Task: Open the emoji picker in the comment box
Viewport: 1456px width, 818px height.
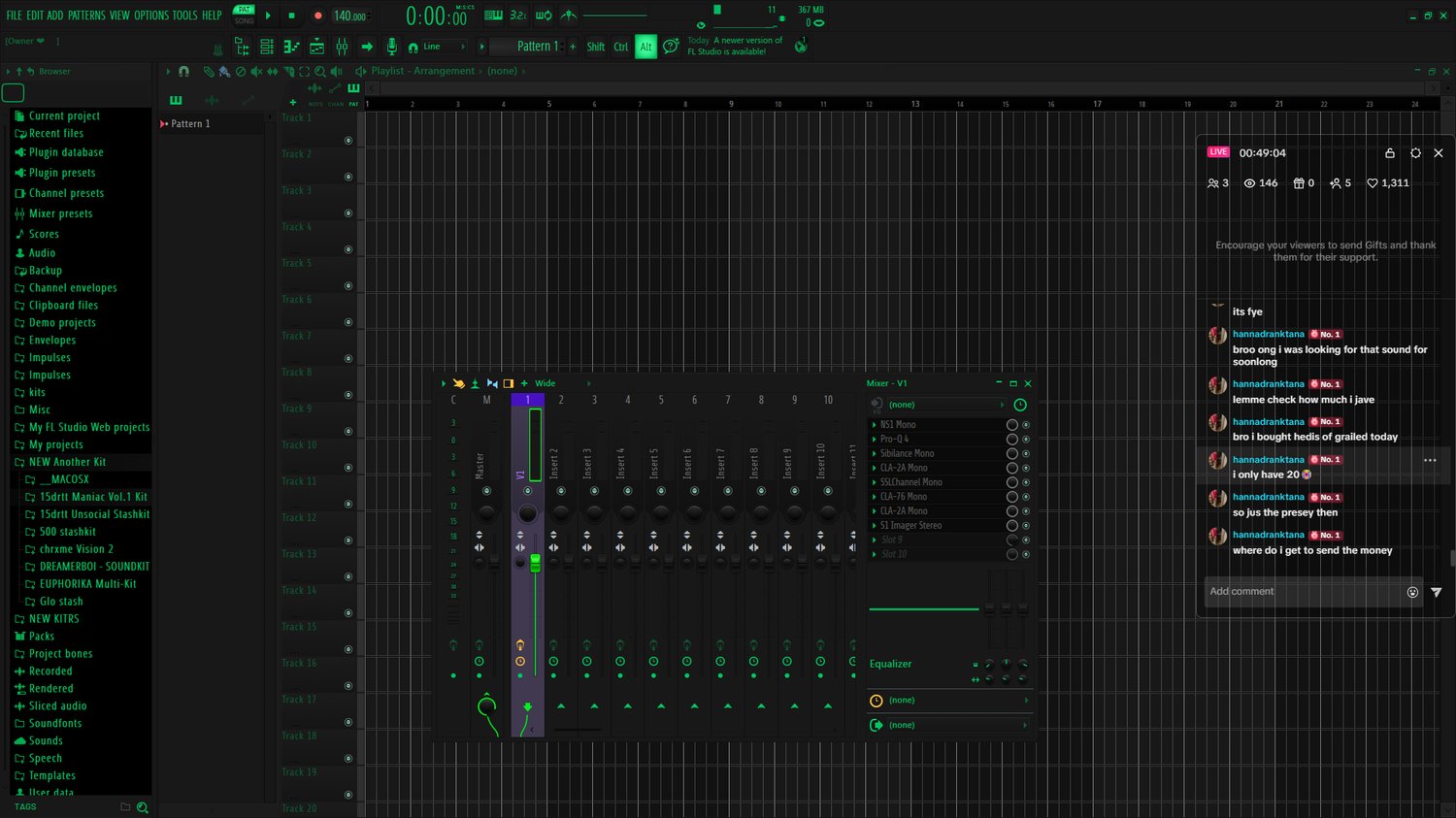Action: pos(1412,592)
